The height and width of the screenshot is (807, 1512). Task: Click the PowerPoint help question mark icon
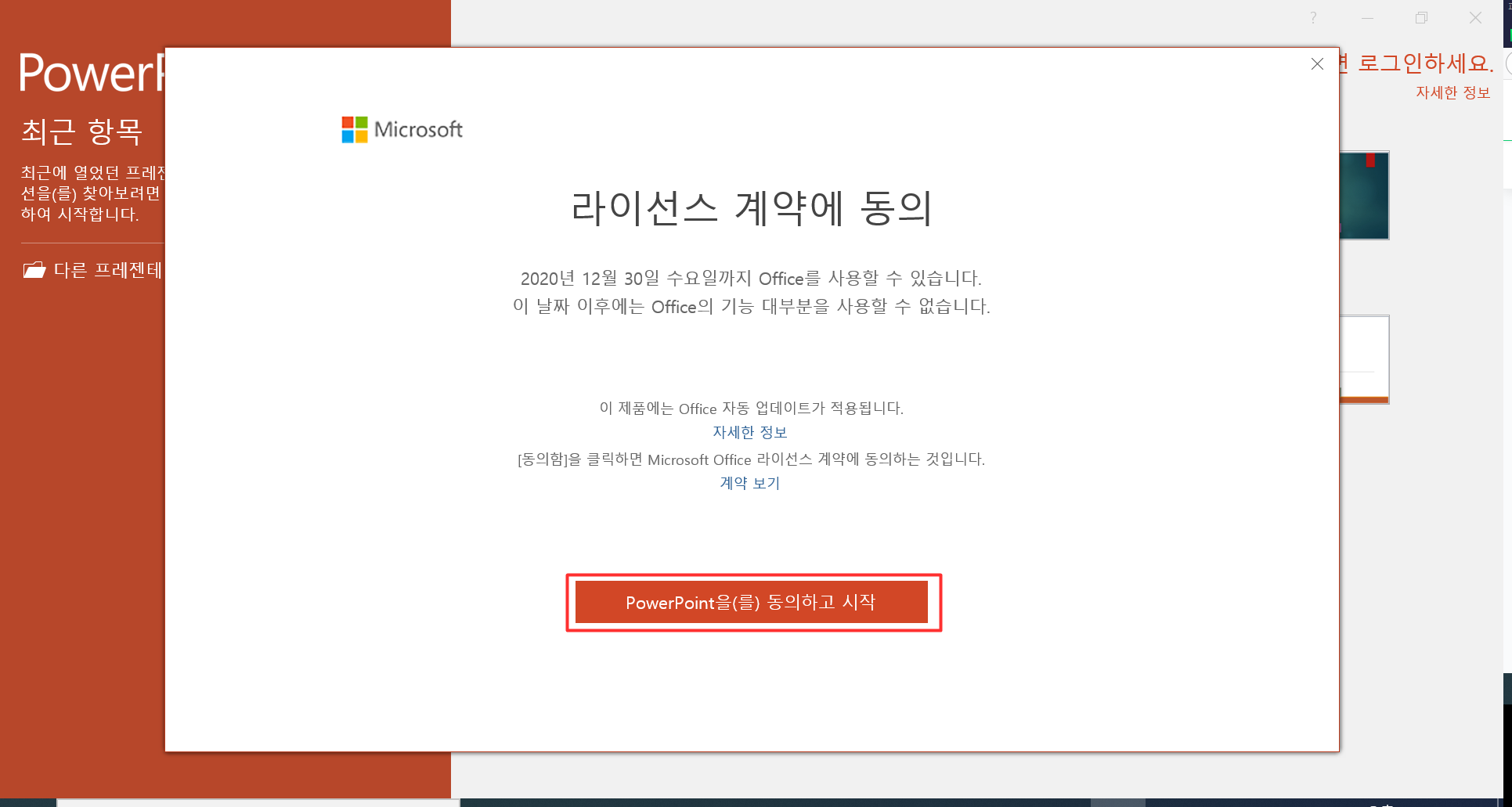(1313, 18)
